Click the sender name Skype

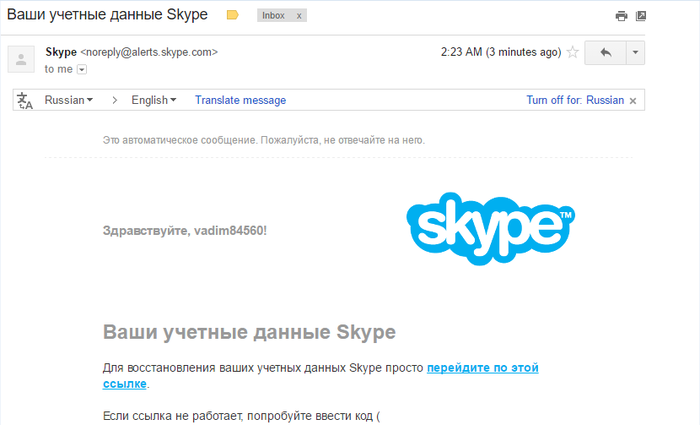click(x=61, y=51)
